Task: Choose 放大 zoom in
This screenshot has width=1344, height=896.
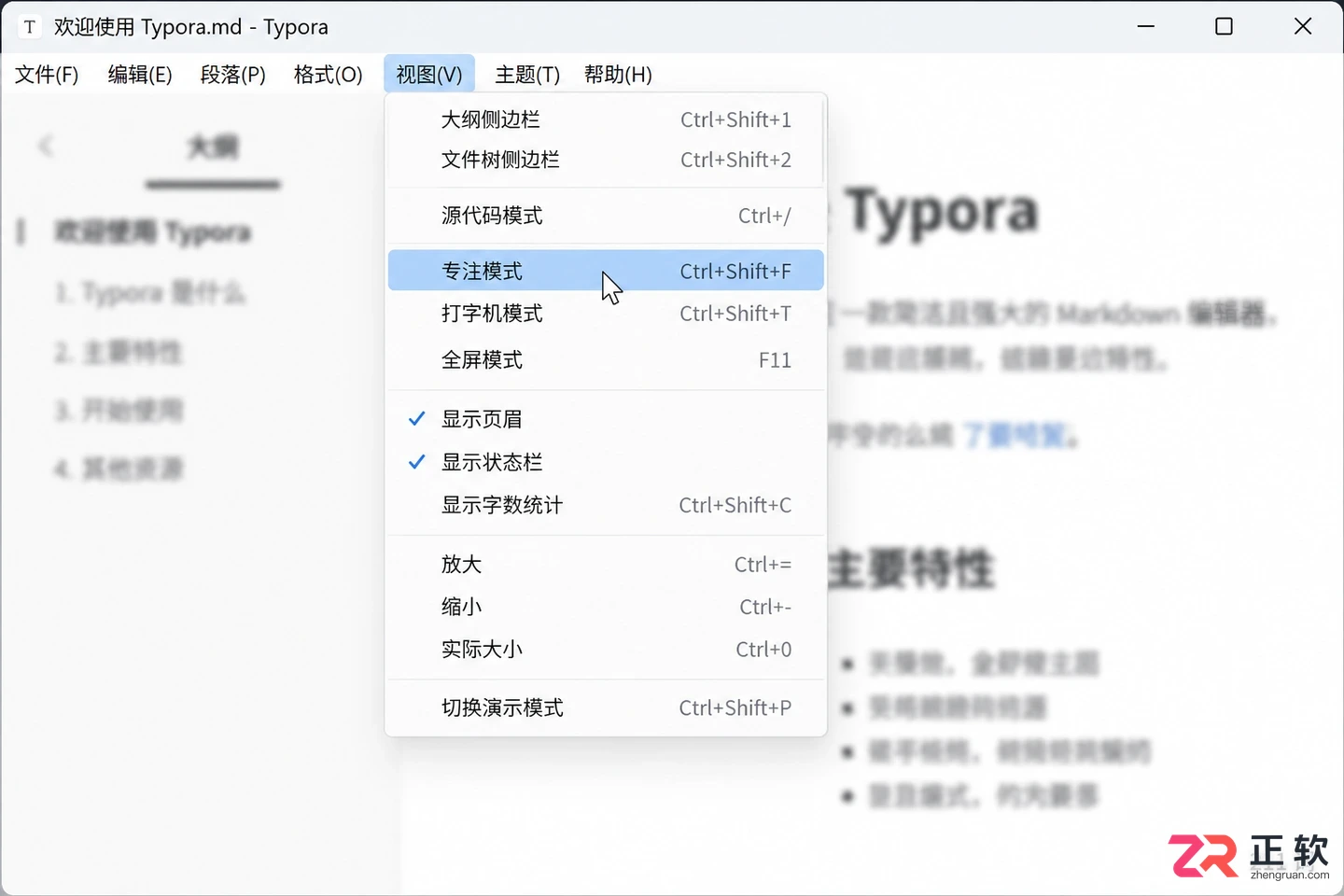Action: click(606, 564)
